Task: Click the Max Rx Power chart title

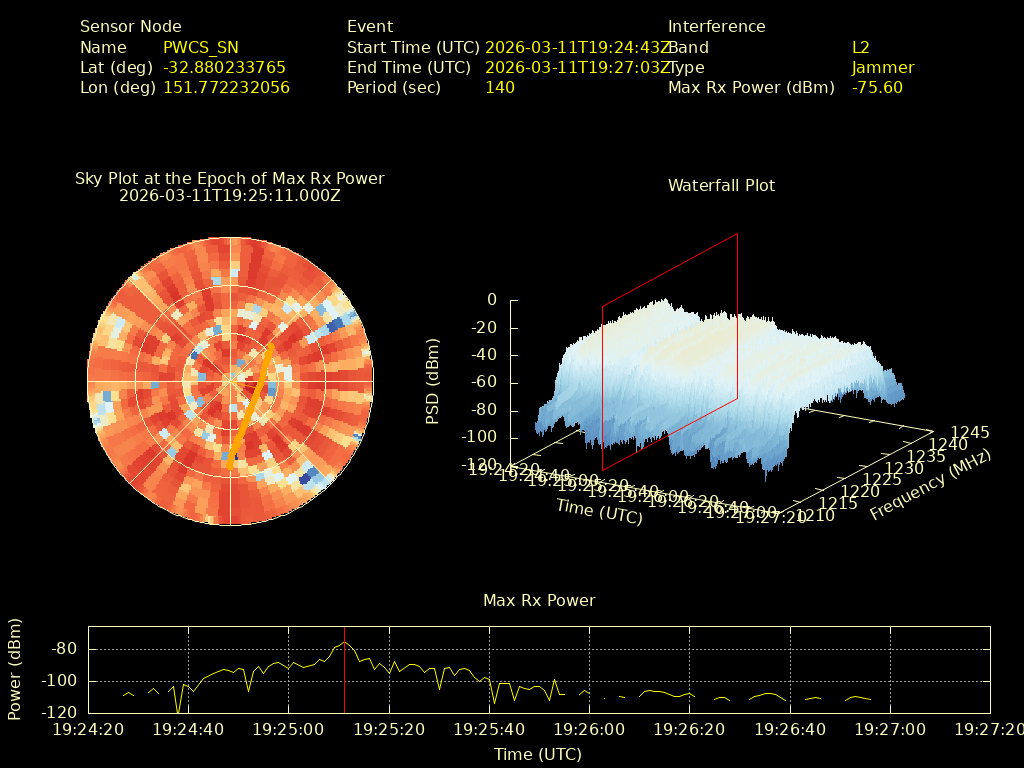Action: (x=539, y=600)
